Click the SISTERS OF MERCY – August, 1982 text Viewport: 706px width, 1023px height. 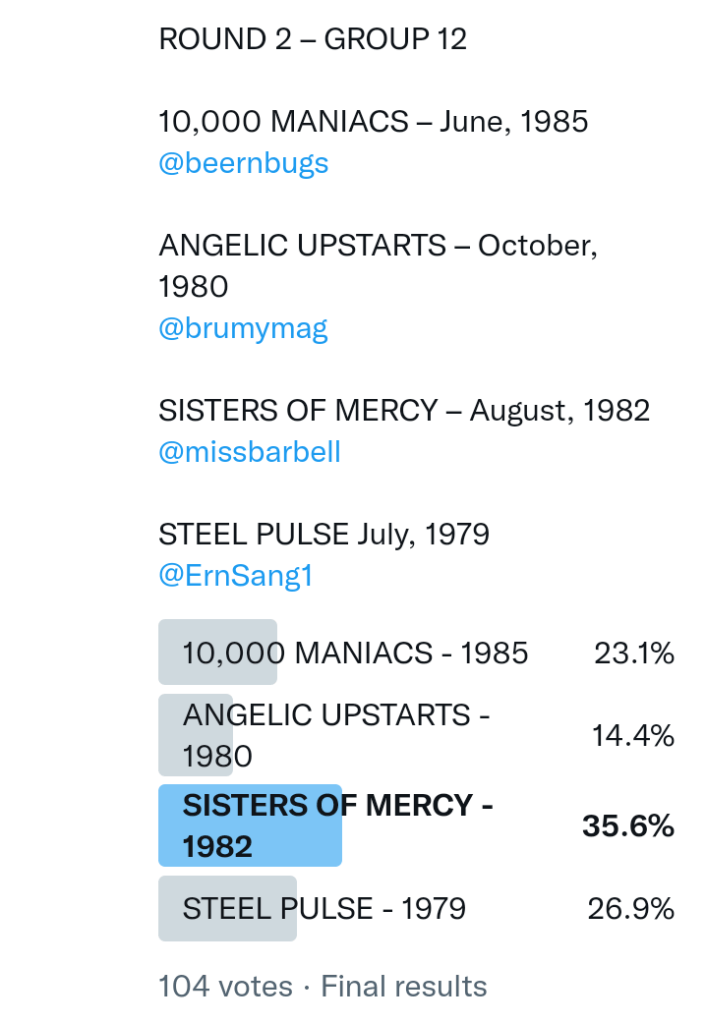click(x=404, y=410)
